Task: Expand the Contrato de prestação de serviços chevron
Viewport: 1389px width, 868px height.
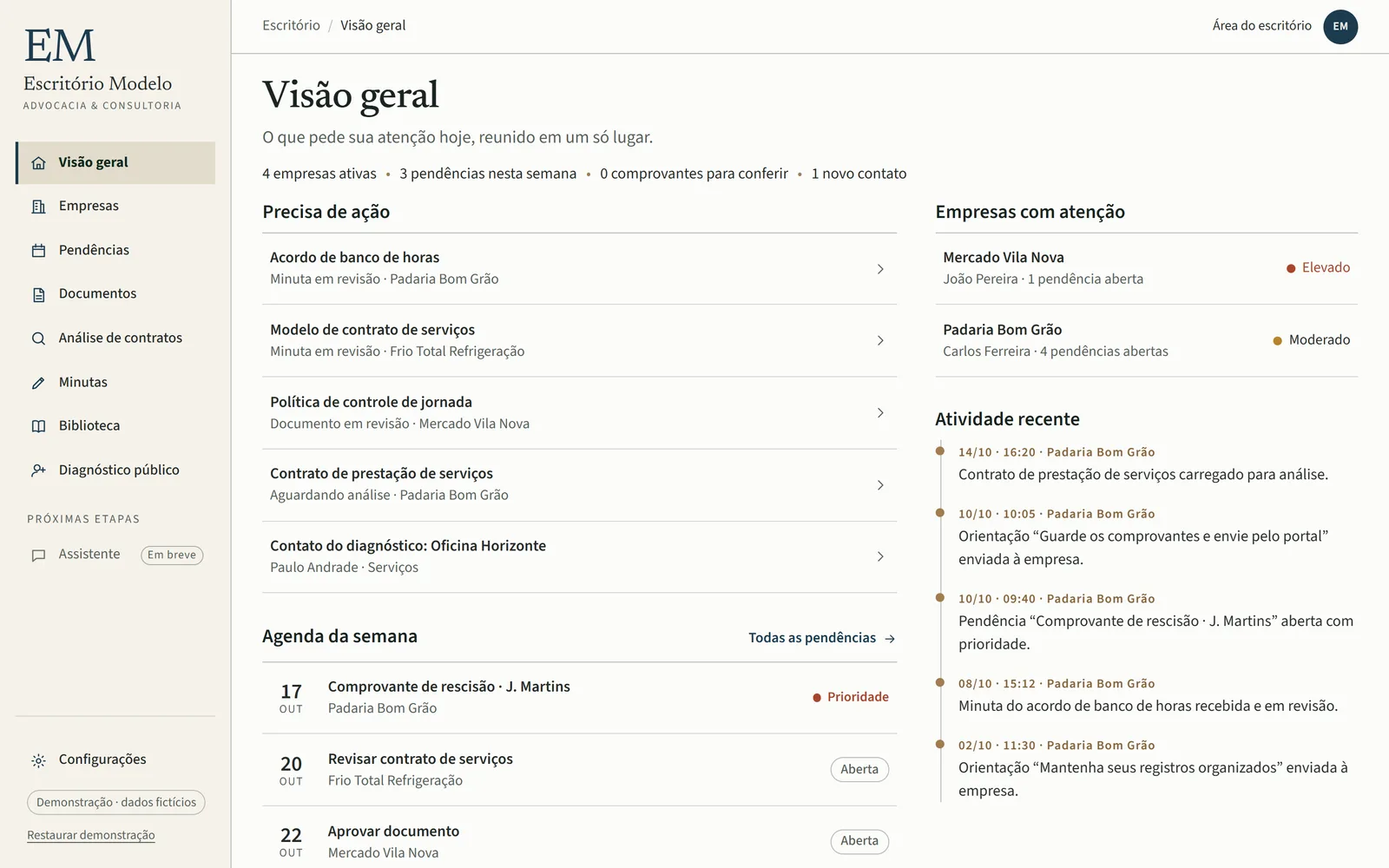Action: tap(880, 485)
